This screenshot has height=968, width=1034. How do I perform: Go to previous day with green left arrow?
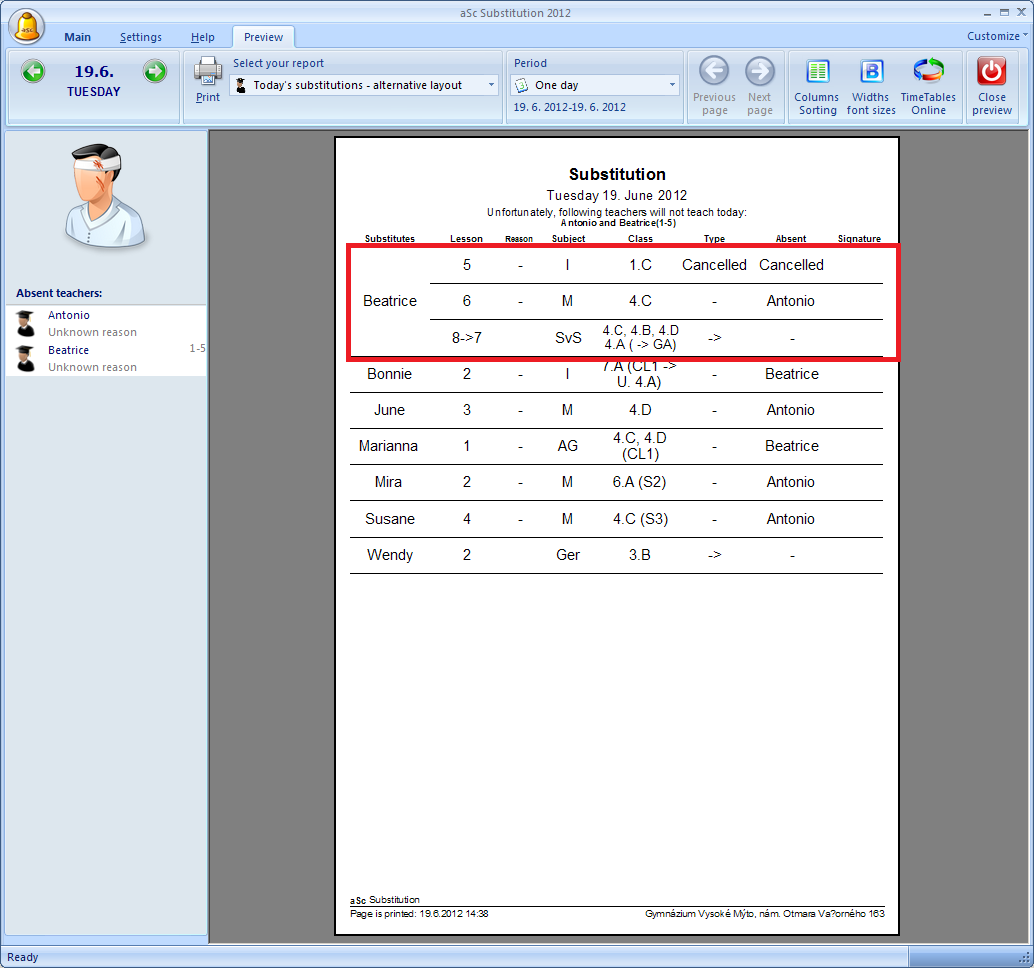tap(33, 71)
